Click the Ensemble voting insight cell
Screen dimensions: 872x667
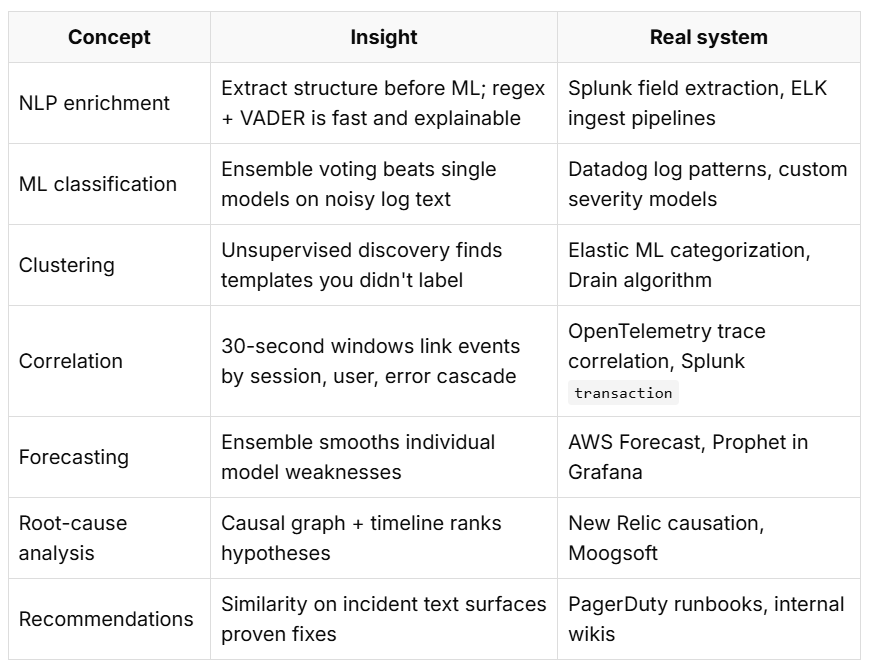[x=384, y=184]
